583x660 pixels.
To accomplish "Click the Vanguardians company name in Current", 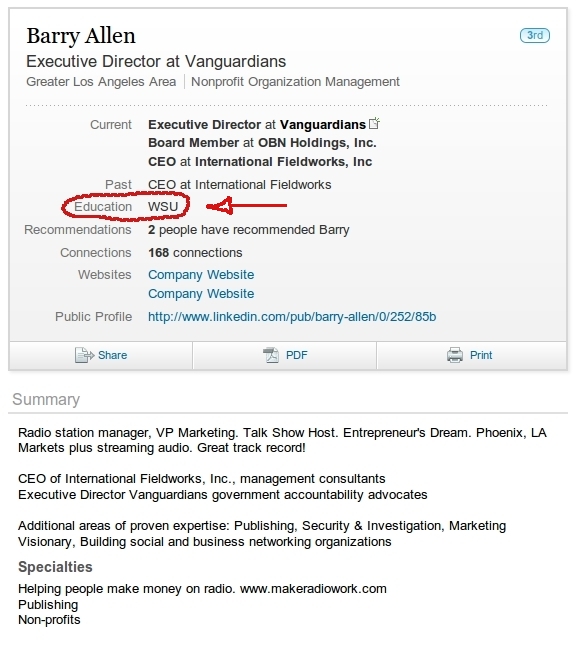I will coord(322,125).
